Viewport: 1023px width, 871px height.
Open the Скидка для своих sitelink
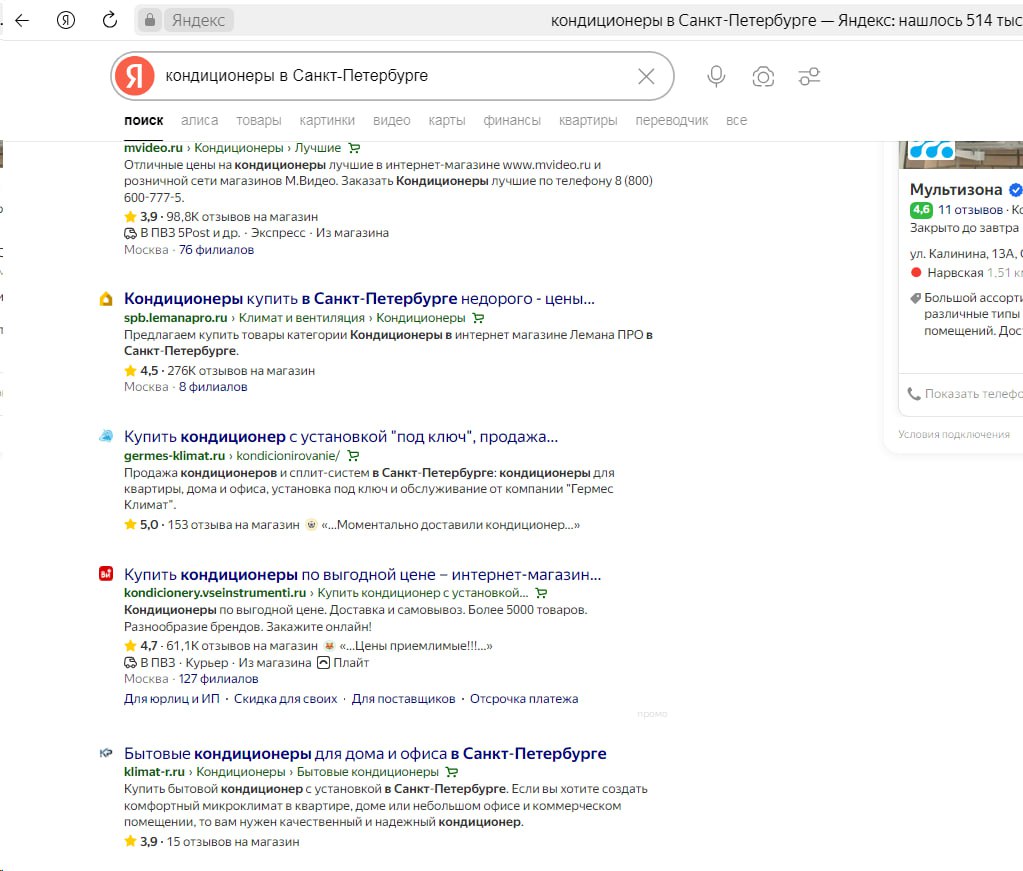click(x=285, y=699)
